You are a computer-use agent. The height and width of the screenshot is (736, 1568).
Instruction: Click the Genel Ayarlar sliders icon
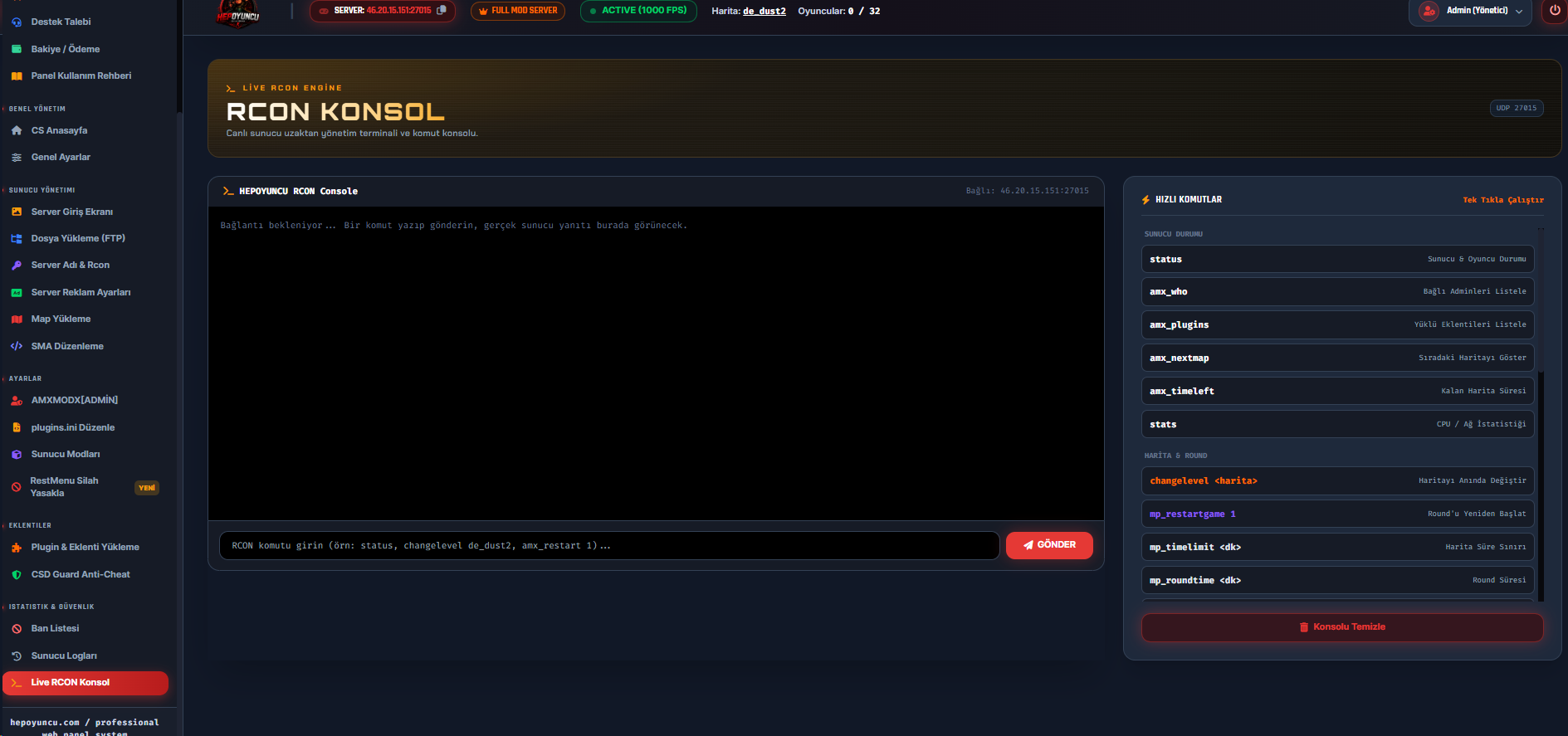(x=17, y=158)
